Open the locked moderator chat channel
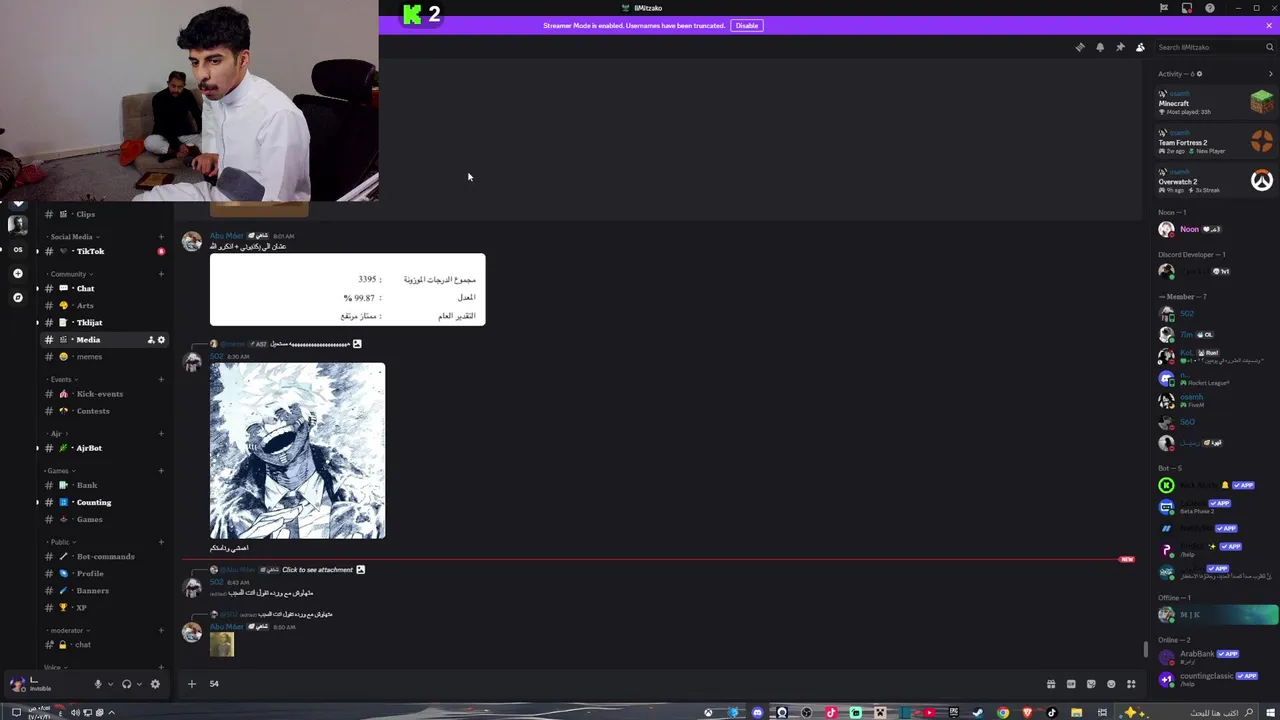 105,644
